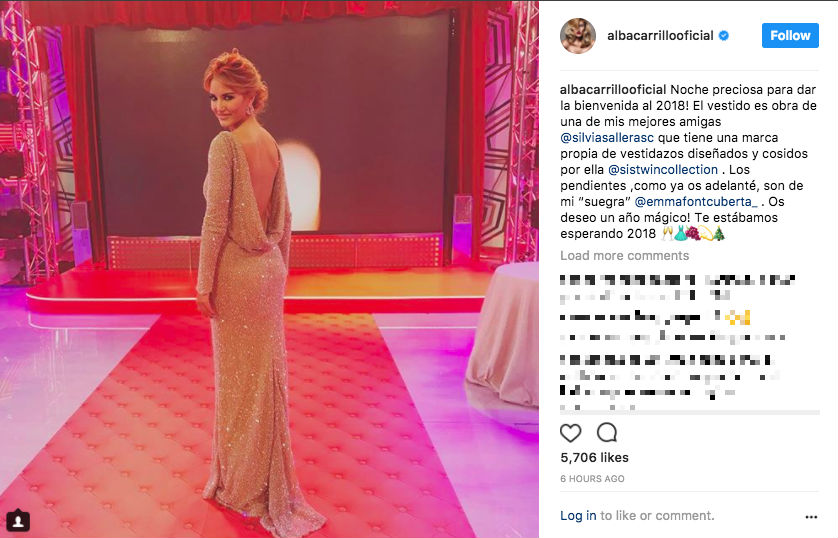This screenshot has width=838, height=538.
Task: Click the speech bubble comment icon
Action: [607, 432]
